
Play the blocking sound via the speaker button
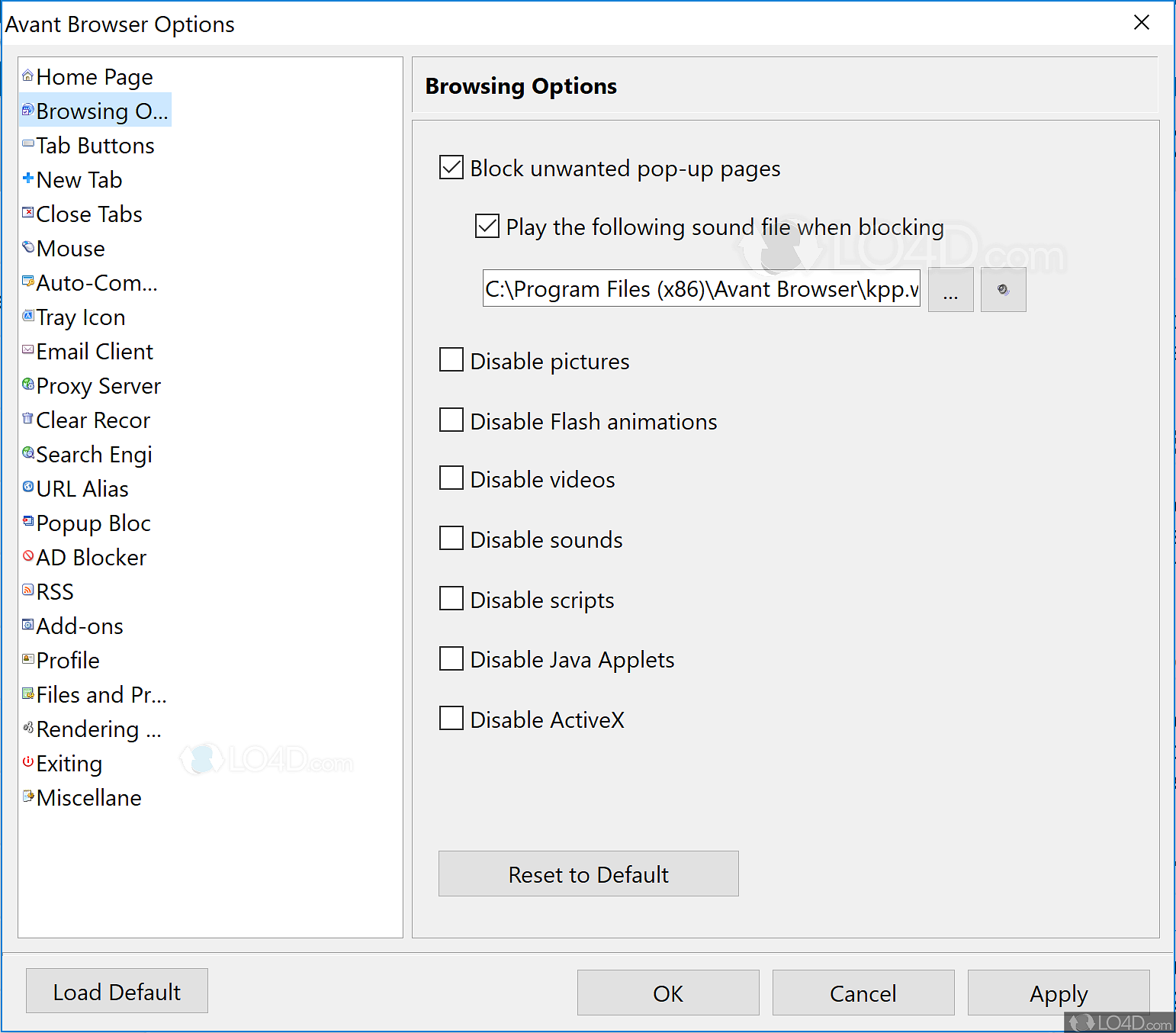1003,289
